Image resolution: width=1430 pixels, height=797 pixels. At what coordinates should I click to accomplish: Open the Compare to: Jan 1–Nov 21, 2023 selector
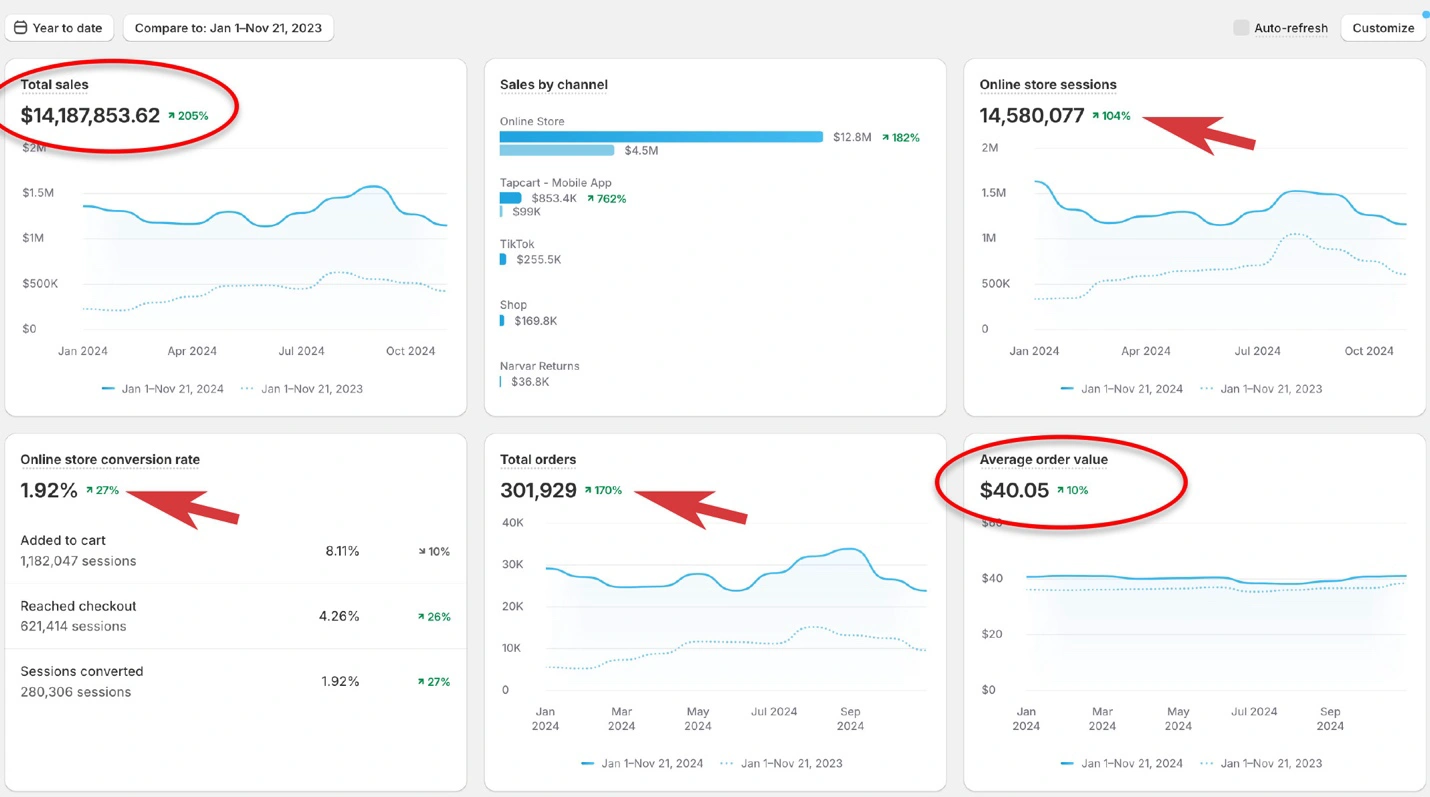coord(228,28)
